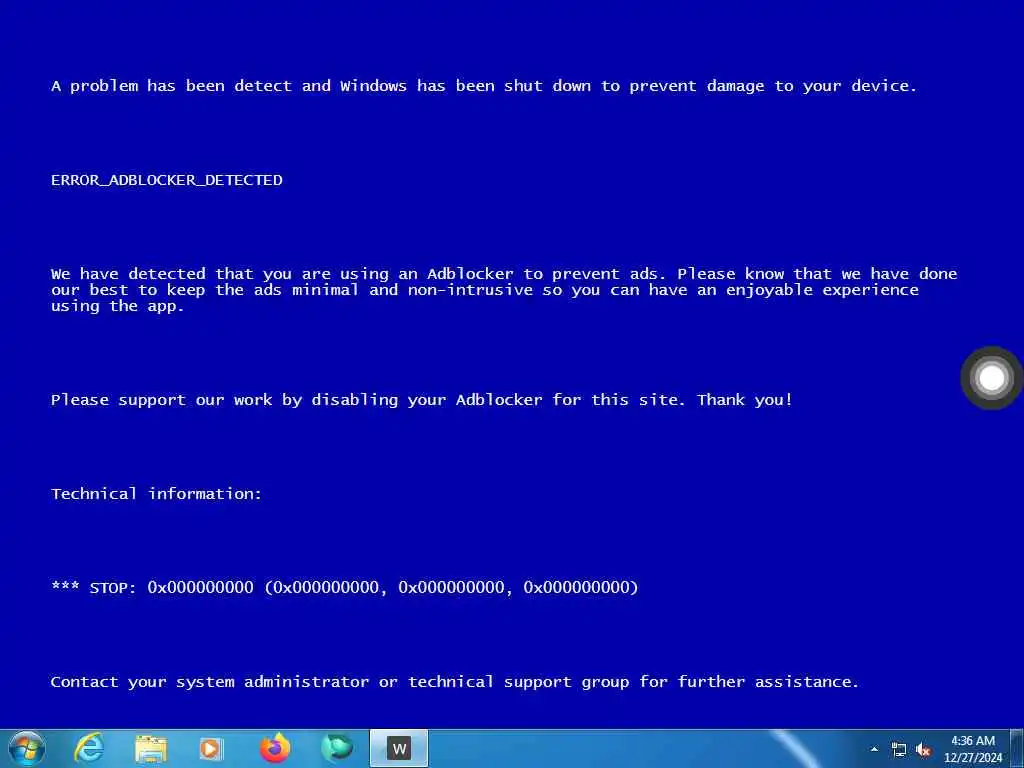
Task: Click 'We have detected that you are using' line
Action: pyautogui.click(x=504, y=274)
